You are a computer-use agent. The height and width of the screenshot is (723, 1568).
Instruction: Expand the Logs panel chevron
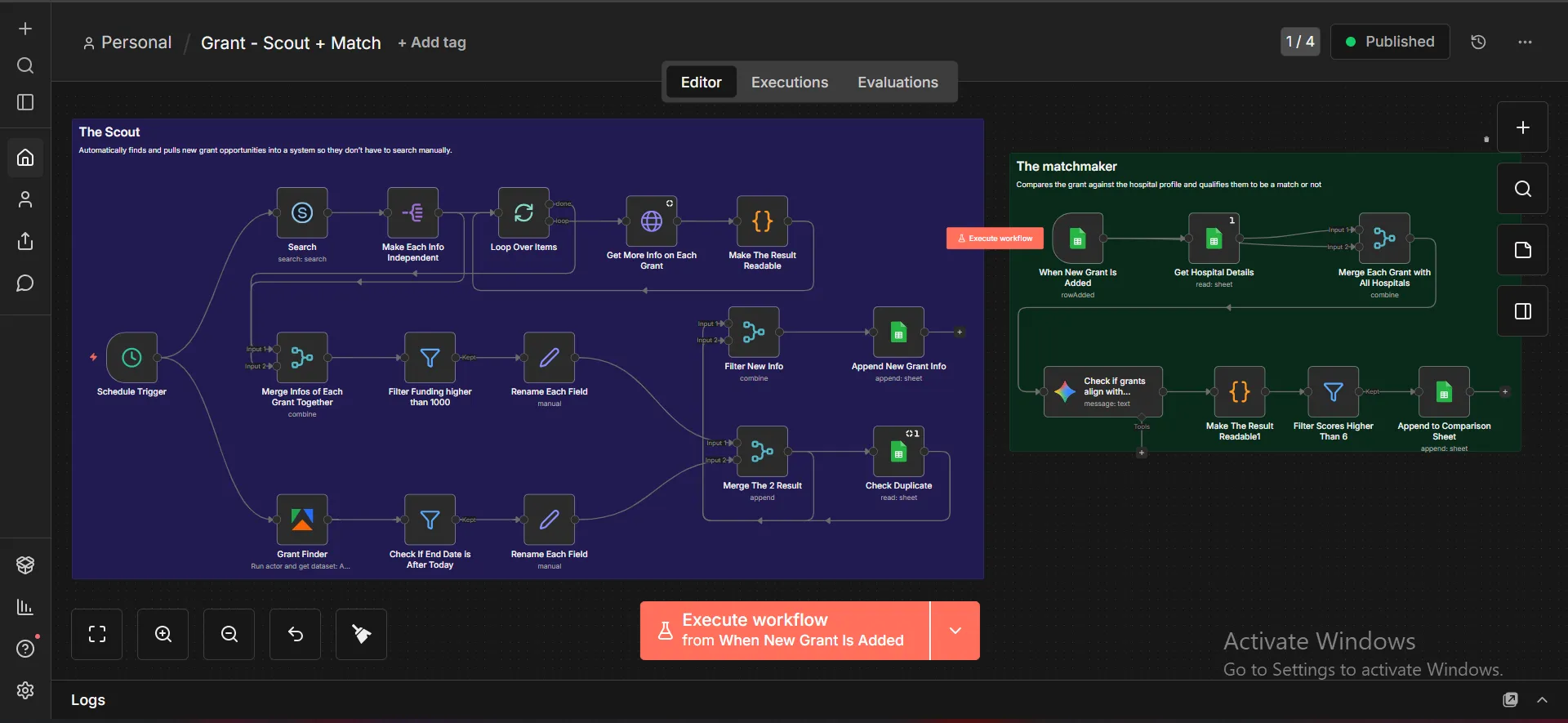tap(1542, 700)
